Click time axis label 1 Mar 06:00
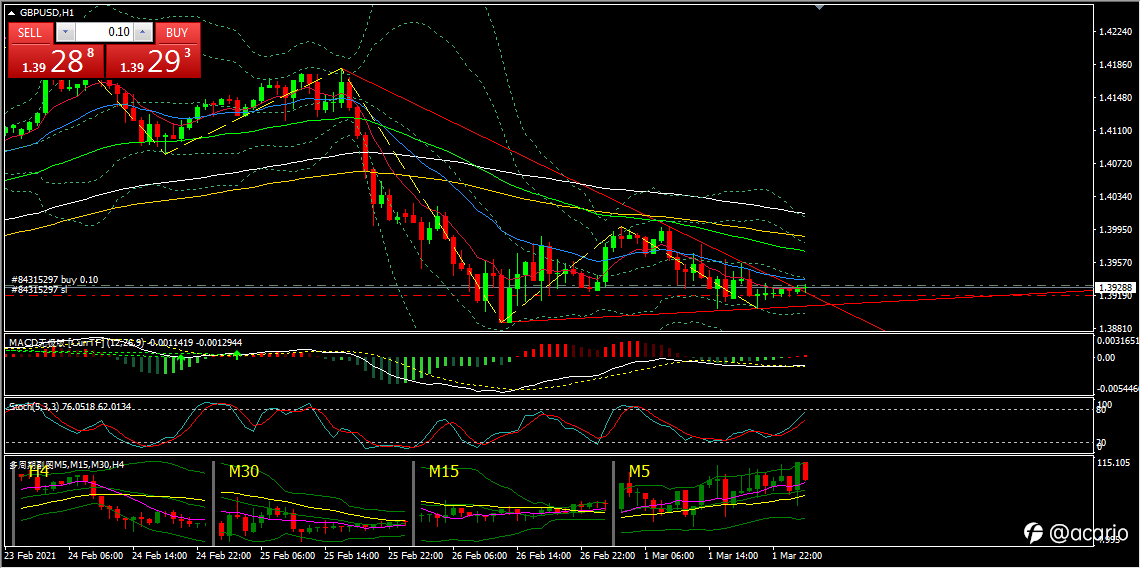This screenshot has height=569, width=1141. pyautogui.click(x=669, y=555)
